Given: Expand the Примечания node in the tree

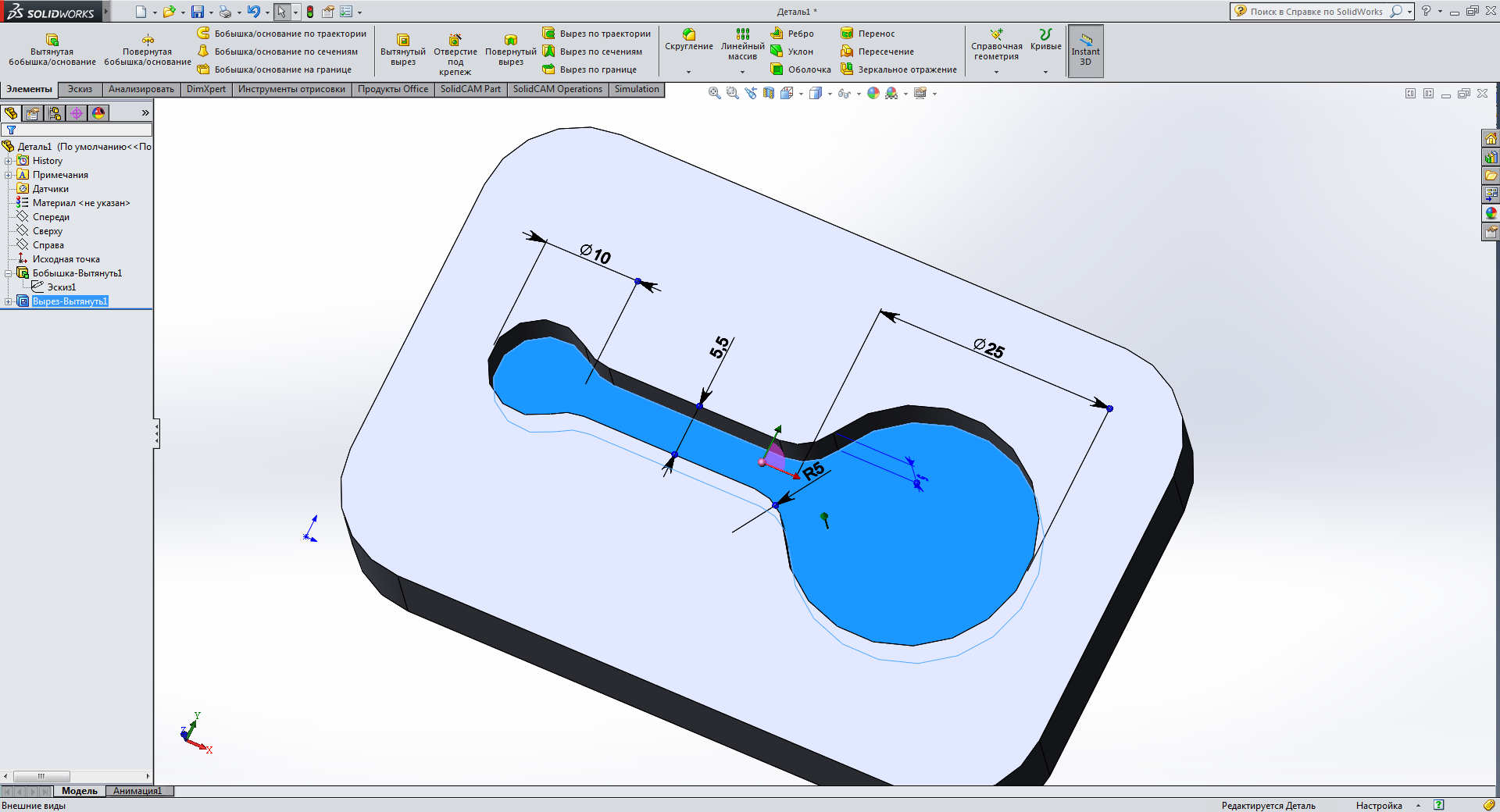Looking at the screenshot, I should click(x=9, y=175).
